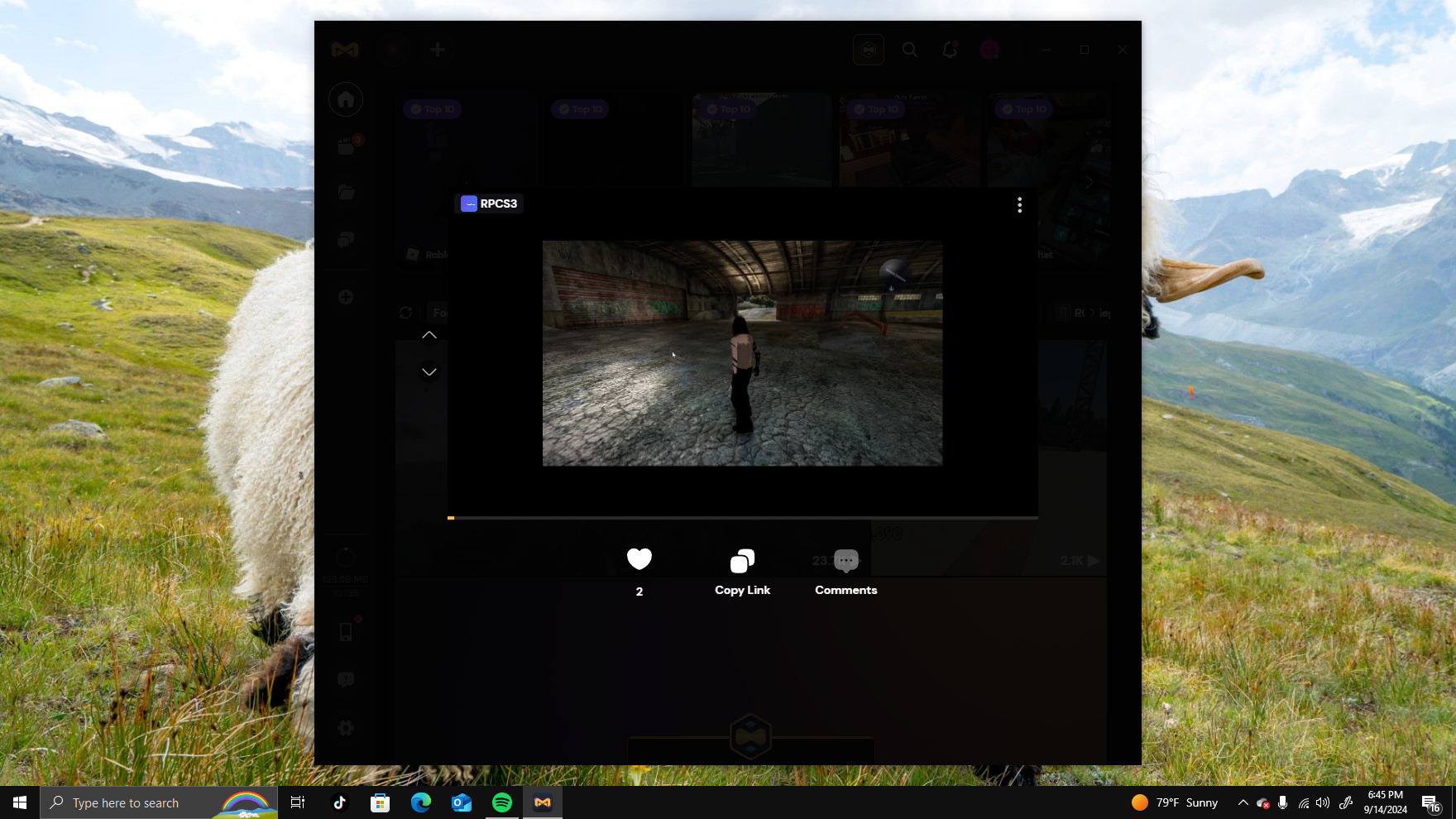Open folders icon in Medal sidebar
This screenshot has height=819, width=1456.
tap(346, 193)
